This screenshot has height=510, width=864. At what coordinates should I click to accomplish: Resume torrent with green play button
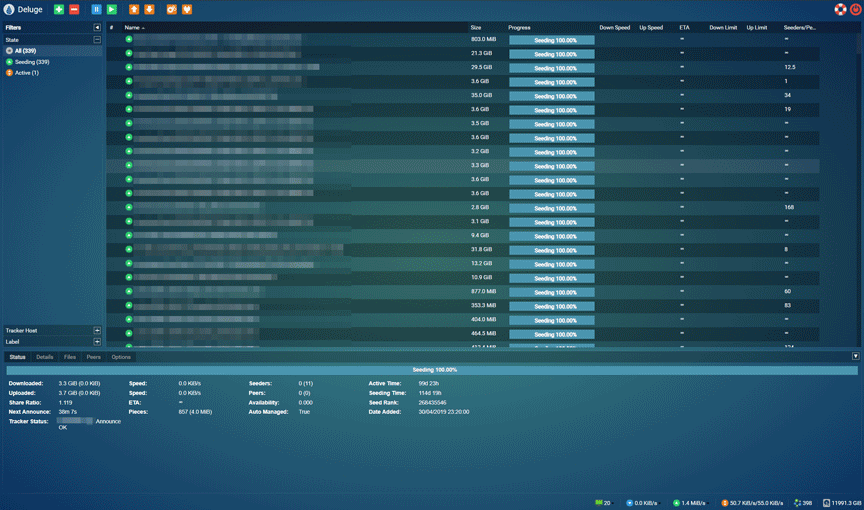tap(112, 9)
